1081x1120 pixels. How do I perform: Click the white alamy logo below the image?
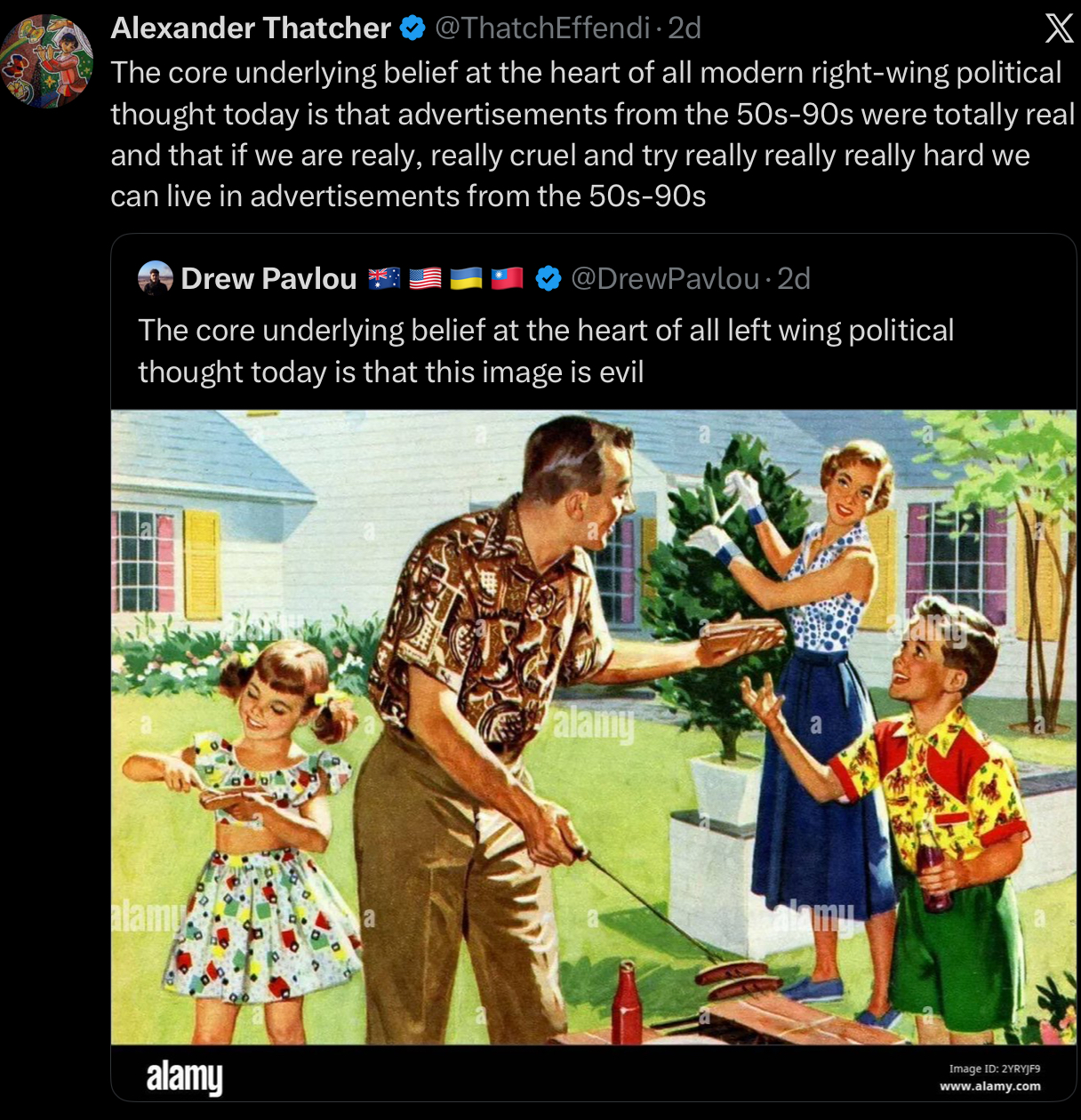pos(184,1077)
